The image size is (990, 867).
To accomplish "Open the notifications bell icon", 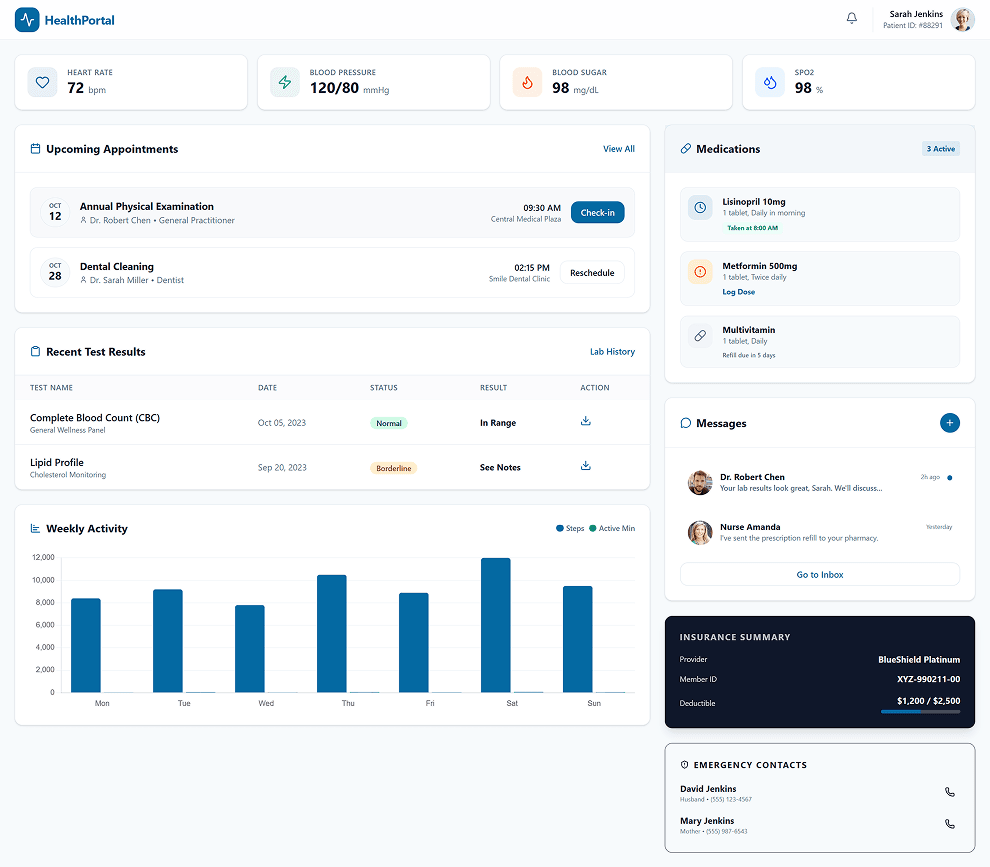I will [852, 18].
